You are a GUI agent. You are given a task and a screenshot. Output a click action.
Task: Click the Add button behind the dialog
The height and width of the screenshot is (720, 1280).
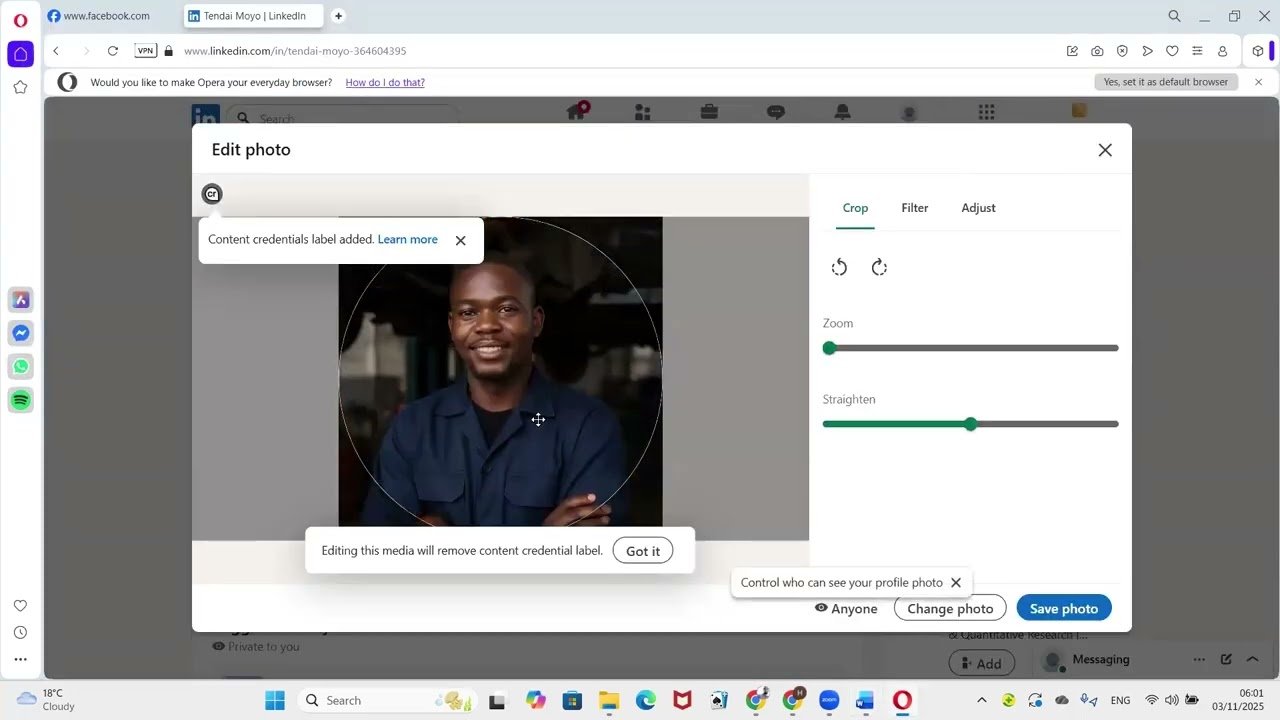coord(981,663)
